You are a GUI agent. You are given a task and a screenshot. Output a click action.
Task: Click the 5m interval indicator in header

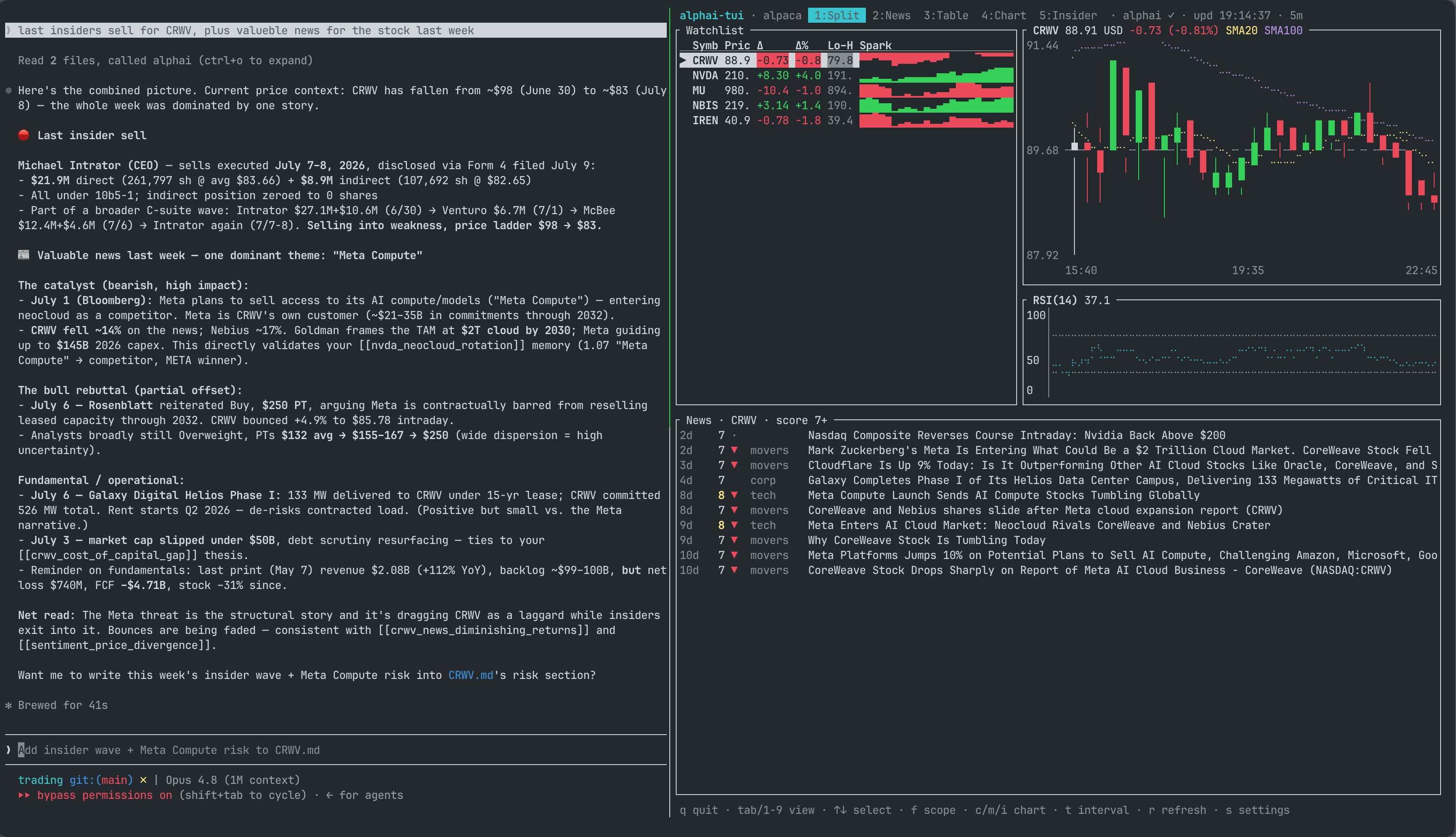[x=1296, y=15]
